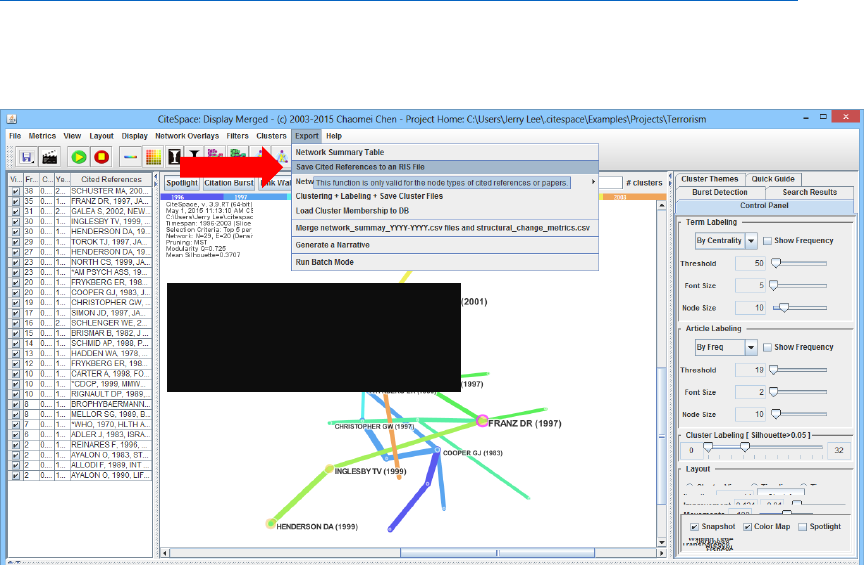
Task: Start layout with the green play icon
Action: [79, 157]
